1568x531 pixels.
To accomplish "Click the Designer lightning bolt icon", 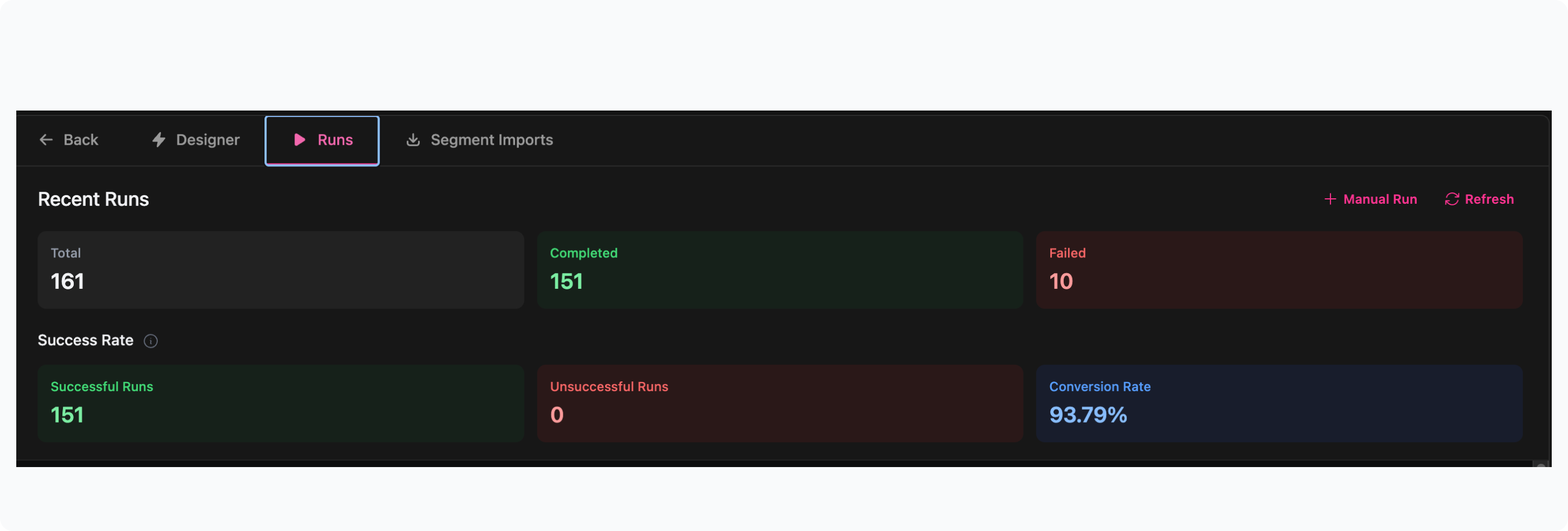I will [x=159, y=140].
